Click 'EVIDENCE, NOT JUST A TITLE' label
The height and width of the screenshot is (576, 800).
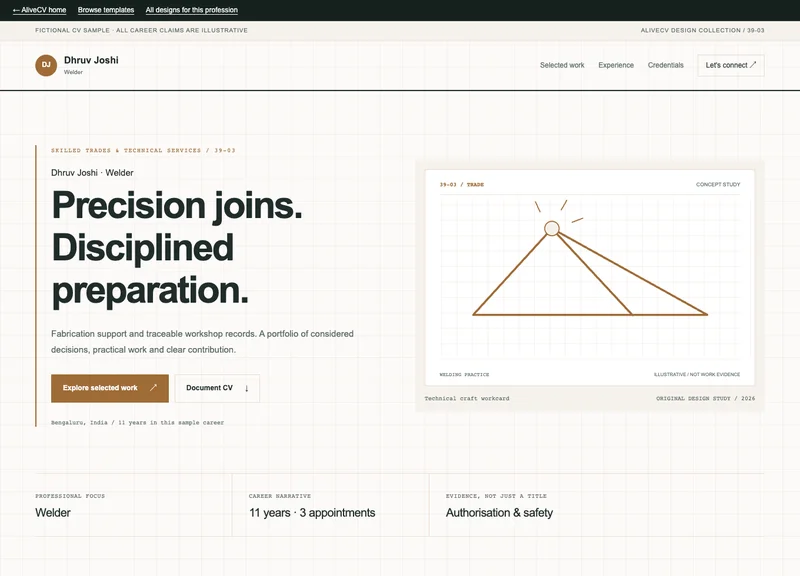[x=496, y=496]
